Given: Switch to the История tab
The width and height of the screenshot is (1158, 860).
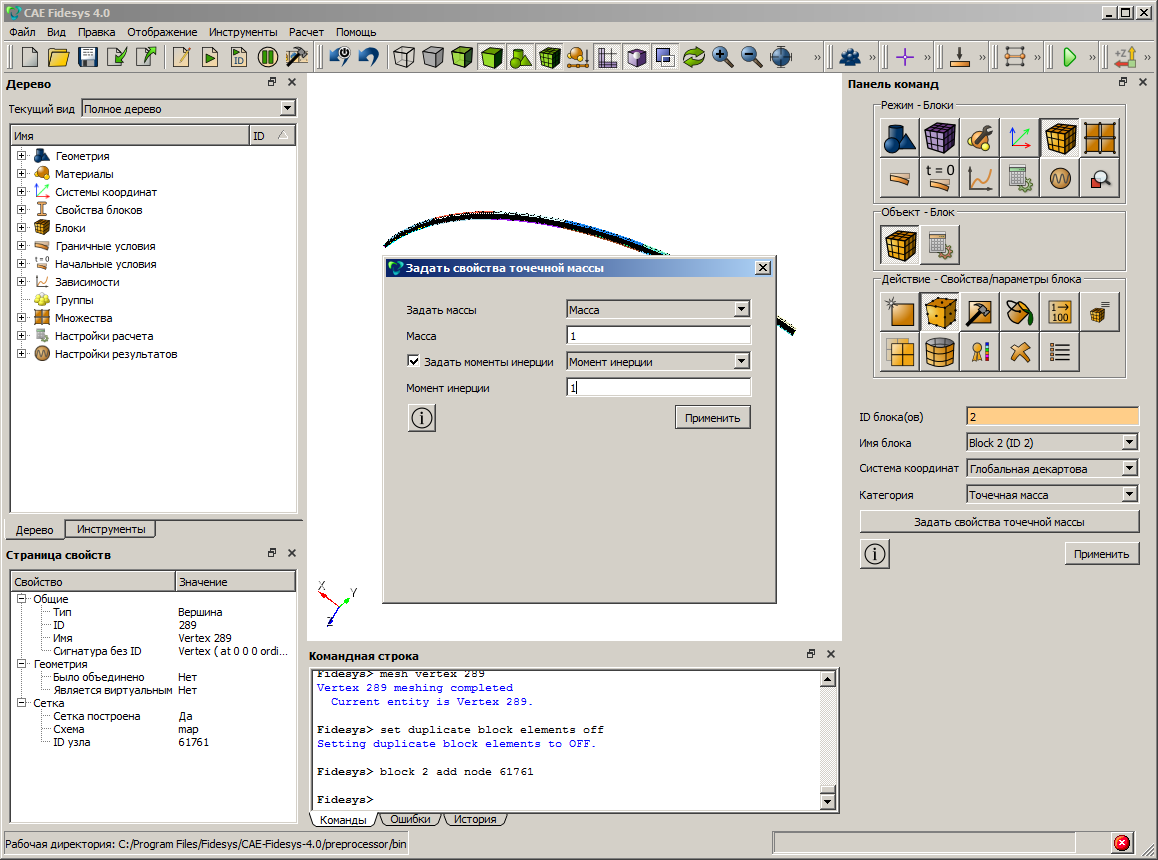Looking at the screenshot, I should (475, 819).
